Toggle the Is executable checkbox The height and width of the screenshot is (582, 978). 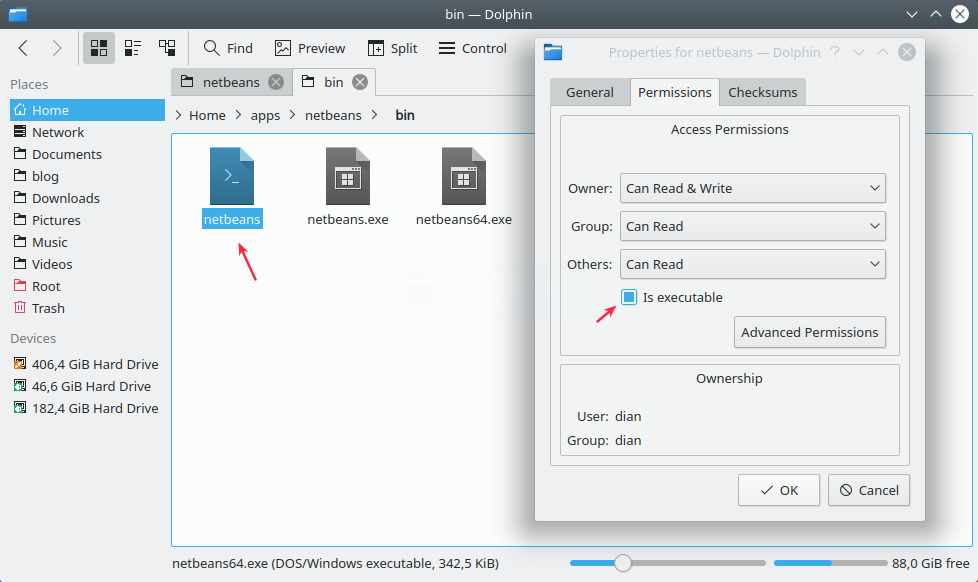[x=628, y=297]
